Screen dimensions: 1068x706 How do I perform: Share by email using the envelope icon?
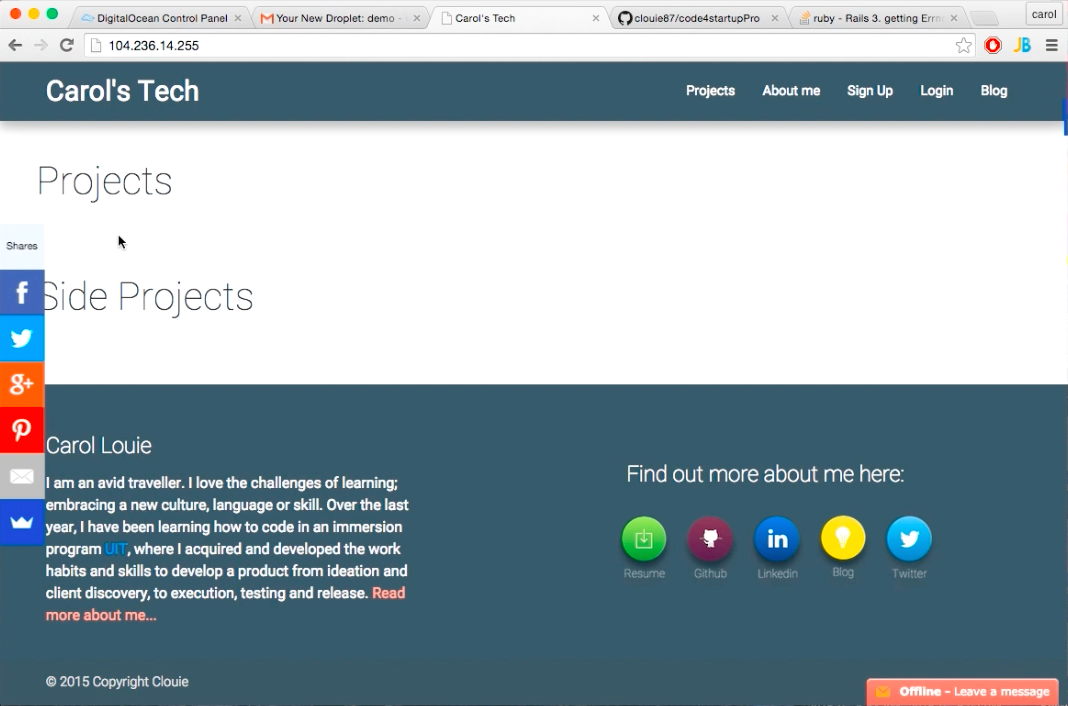22,476
